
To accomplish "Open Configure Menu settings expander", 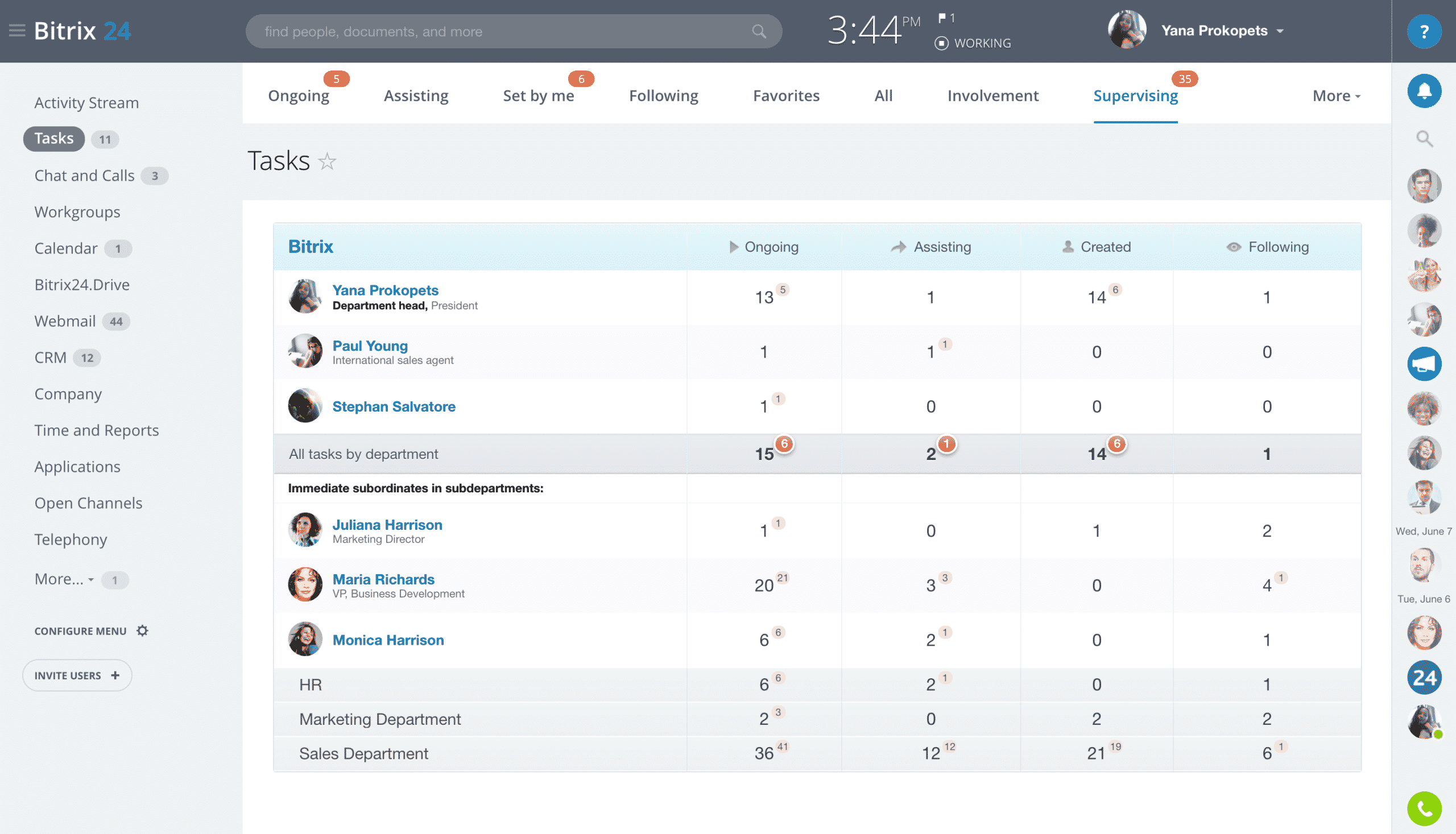I will (143, 631).
